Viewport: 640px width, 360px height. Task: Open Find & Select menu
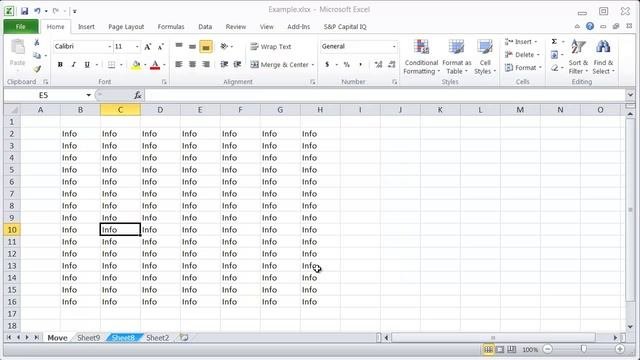(603, 57)
